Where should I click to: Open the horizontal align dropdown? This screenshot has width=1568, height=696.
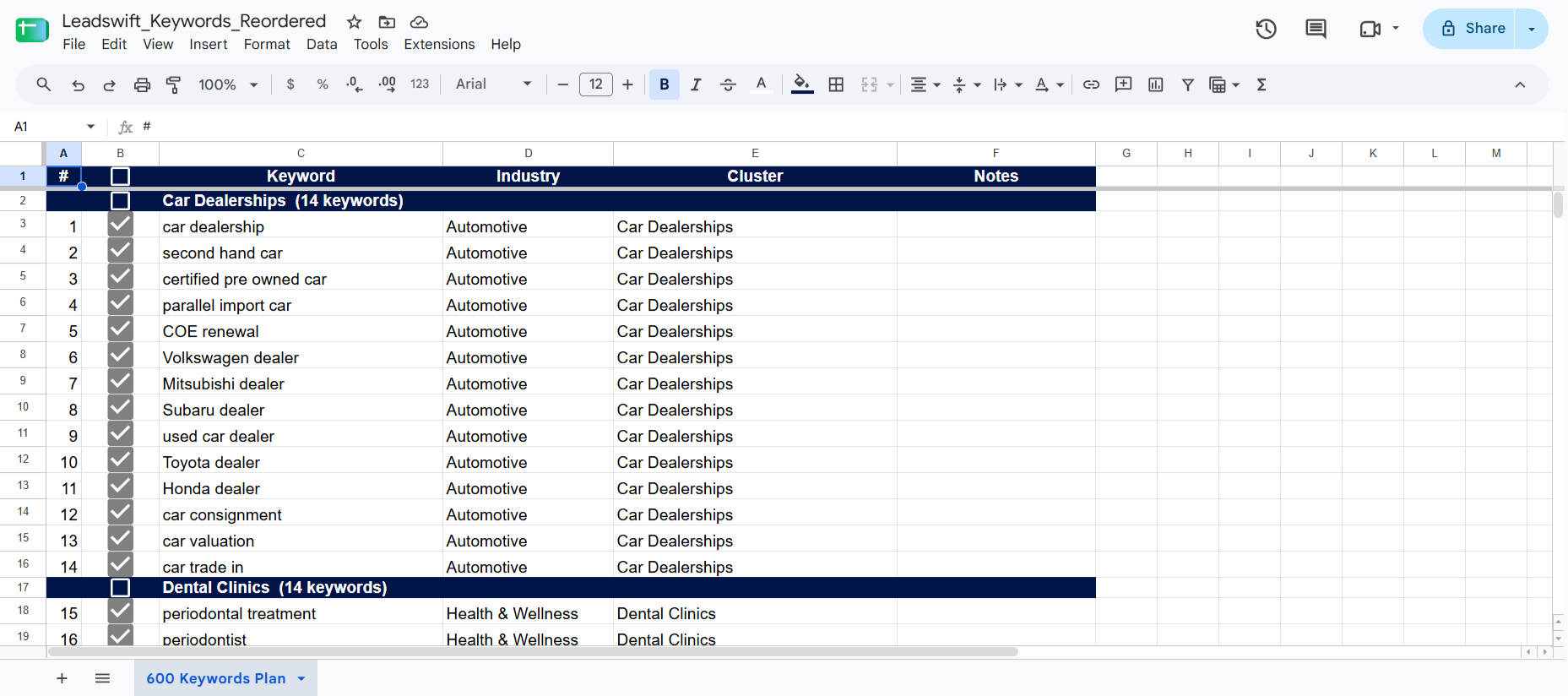925,84
